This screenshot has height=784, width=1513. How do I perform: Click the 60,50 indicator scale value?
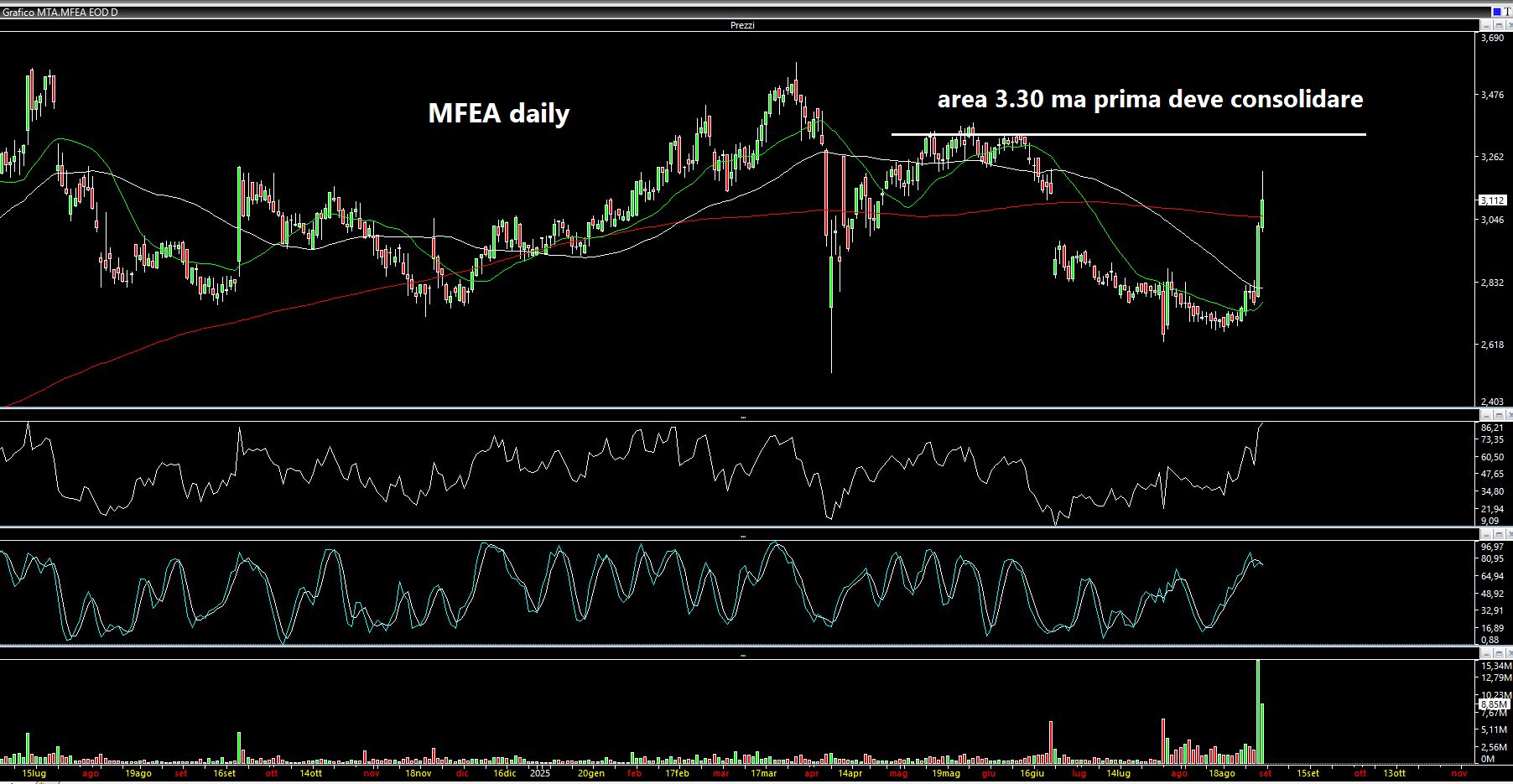point(1492,458)
